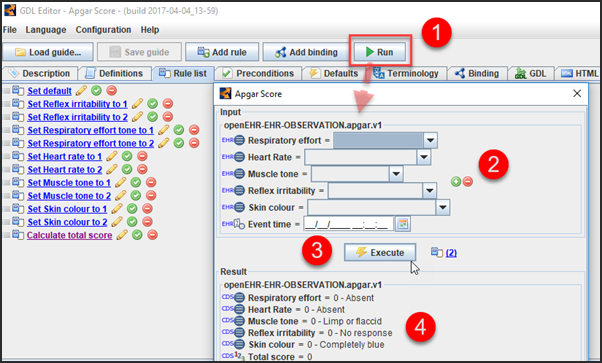Delete Set Skin colour to 1 rule
This screenshot has width=602, height=363.
pyautogui.click(x=147, y=209)
